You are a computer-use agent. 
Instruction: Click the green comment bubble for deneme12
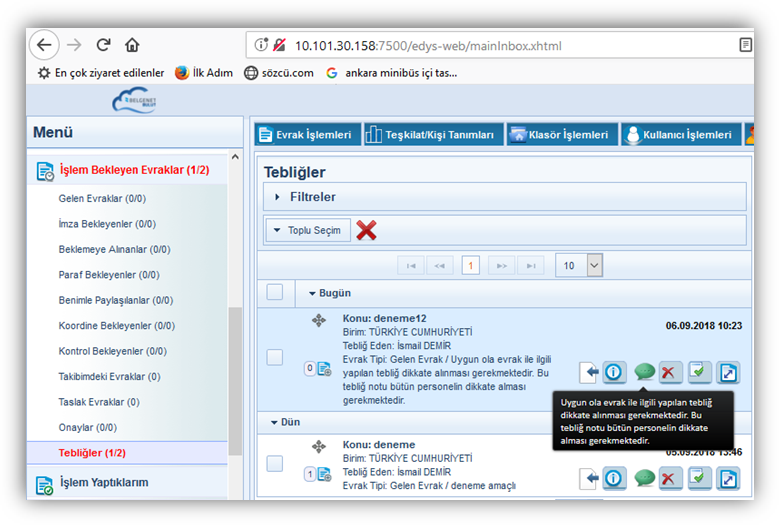(x=644, y=372)
